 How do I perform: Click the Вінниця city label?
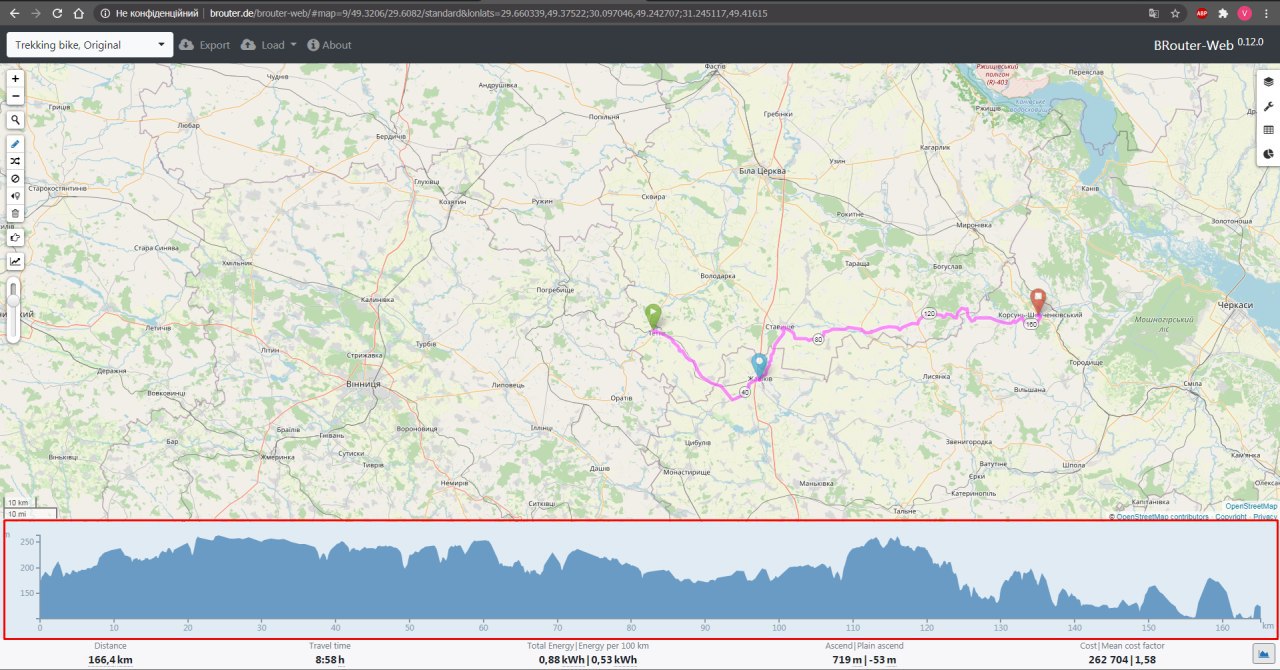[x=361, y=383]
